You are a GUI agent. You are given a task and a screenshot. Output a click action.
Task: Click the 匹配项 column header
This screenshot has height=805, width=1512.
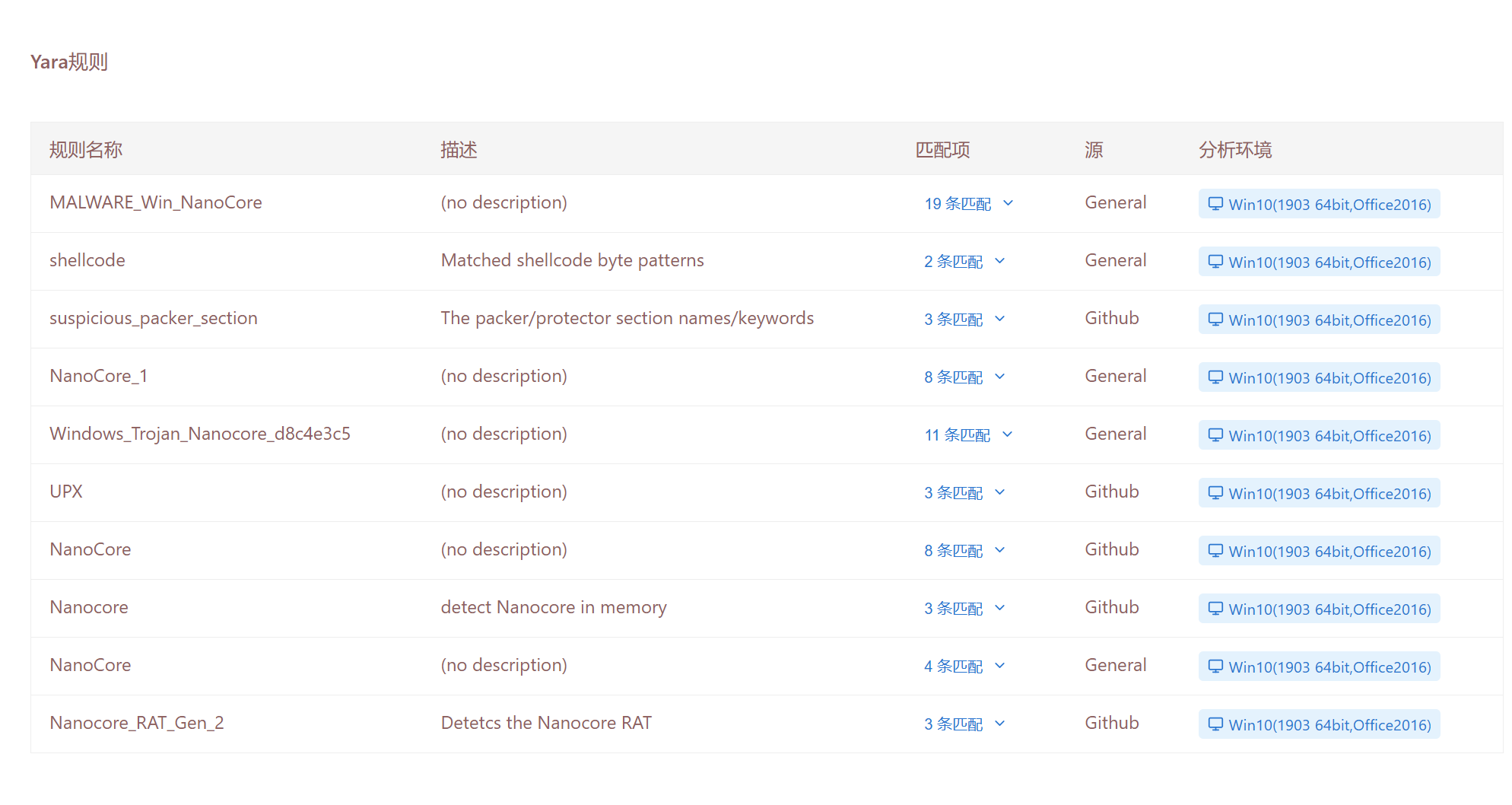coord(942,150)
